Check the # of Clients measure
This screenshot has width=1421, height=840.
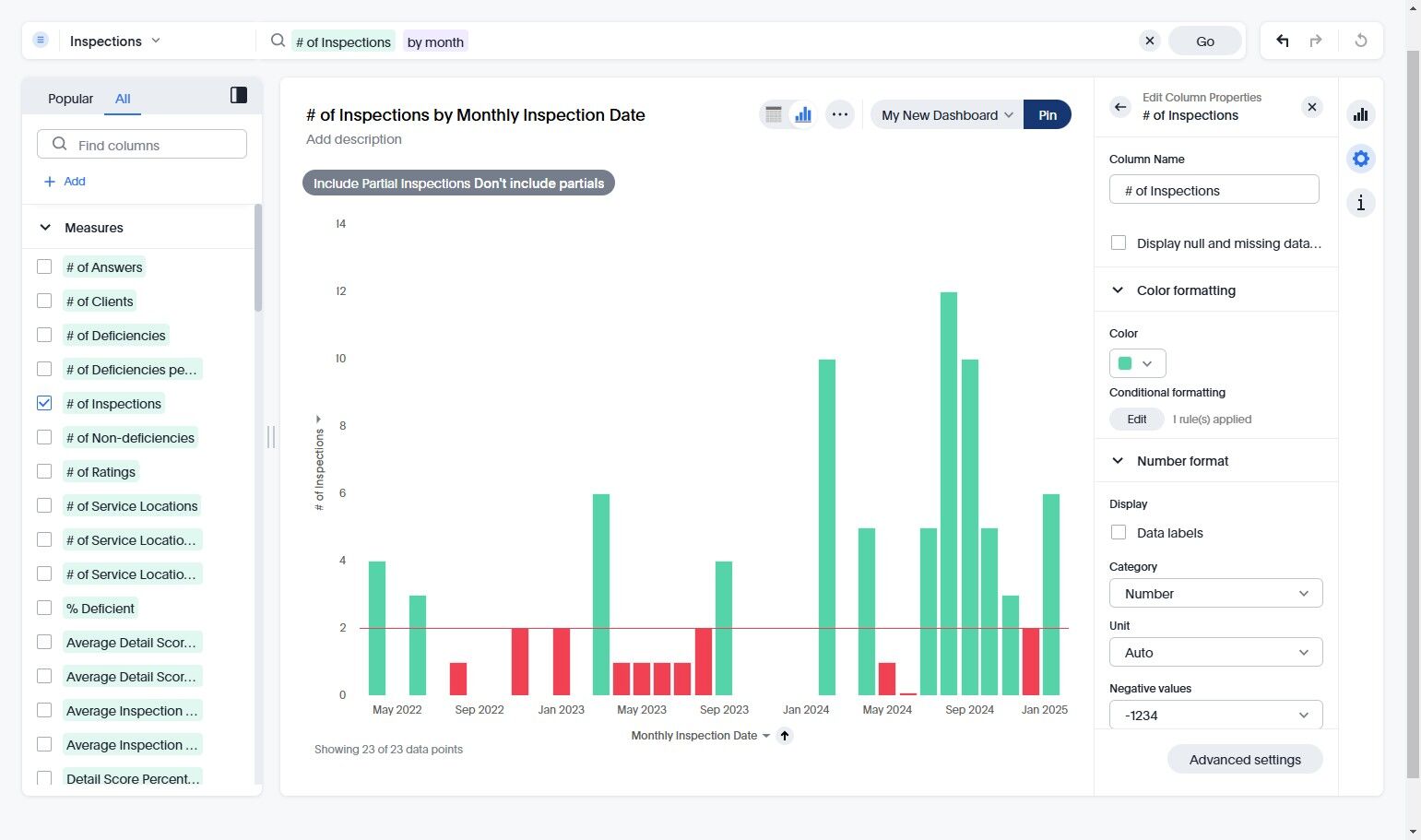pyautogui.click(x=44, y=301)
